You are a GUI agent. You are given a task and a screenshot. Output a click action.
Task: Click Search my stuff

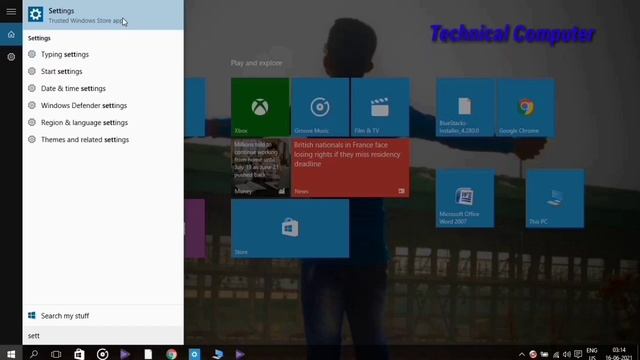(x=103, y=316)
